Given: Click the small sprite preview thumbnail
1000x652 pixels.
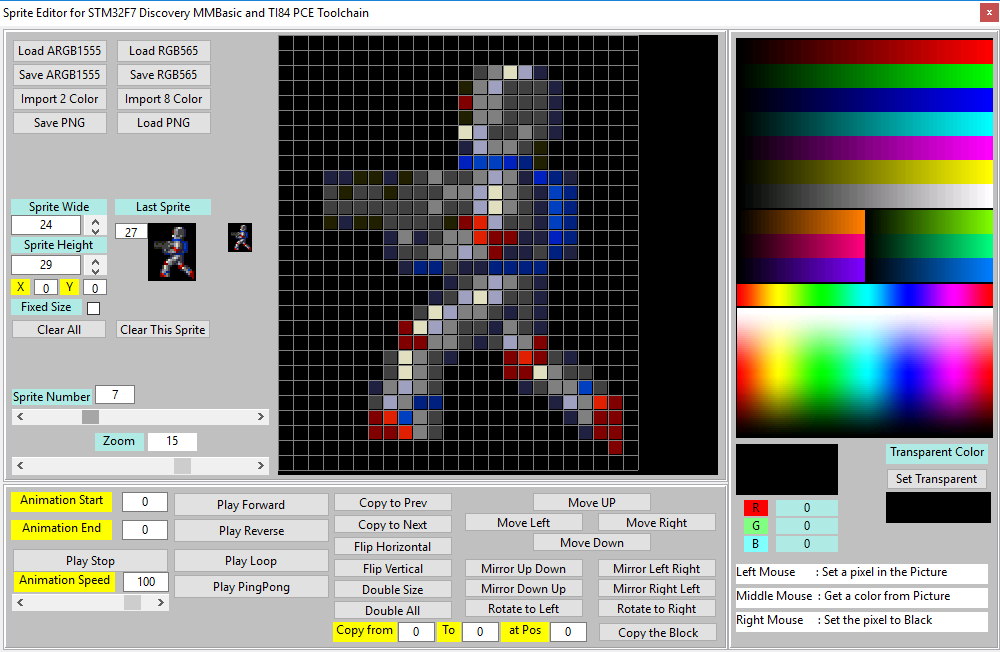Looking at the screenshot, I should click(240, 237).
